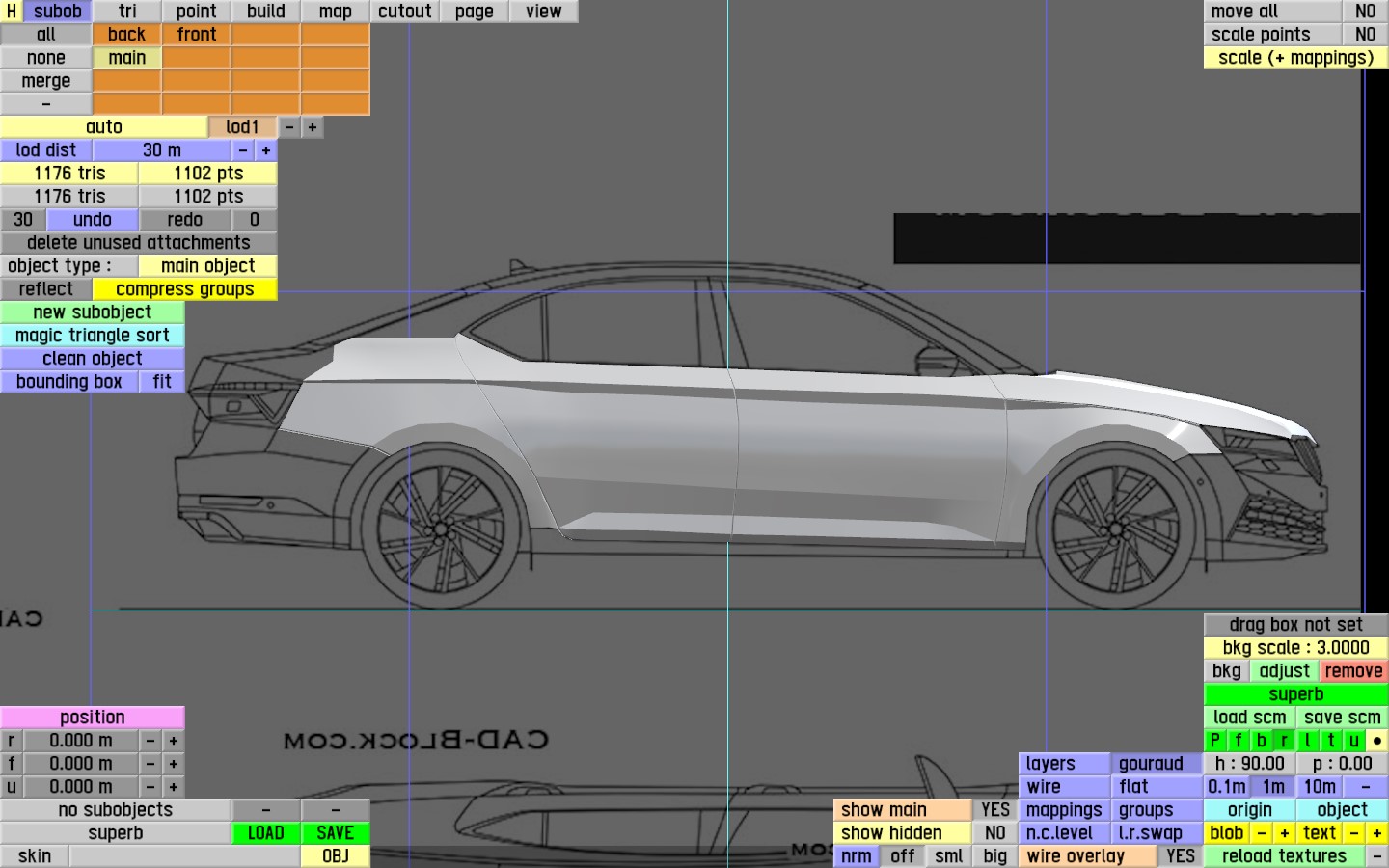Change object type via main object button
Viewport: 1389px width, 868px height.
[208, 266]
